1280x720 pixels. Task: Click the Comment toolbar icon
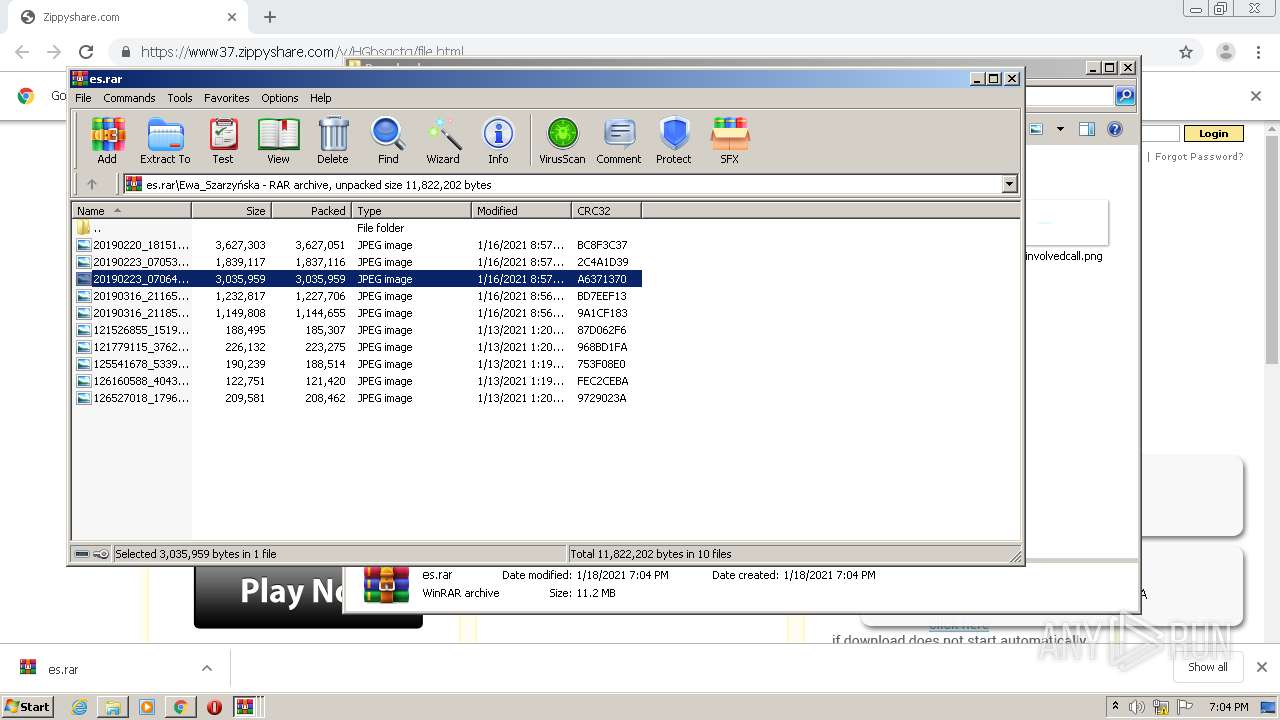click(x=619, y=140)
